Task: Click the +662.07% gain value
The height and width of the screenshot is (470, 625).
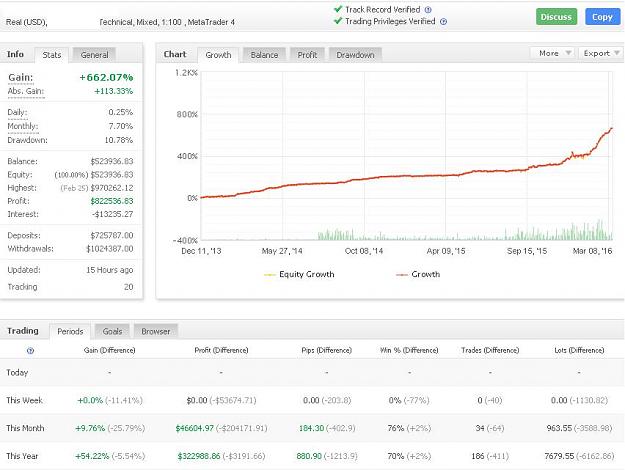Action: coord(106,77)
